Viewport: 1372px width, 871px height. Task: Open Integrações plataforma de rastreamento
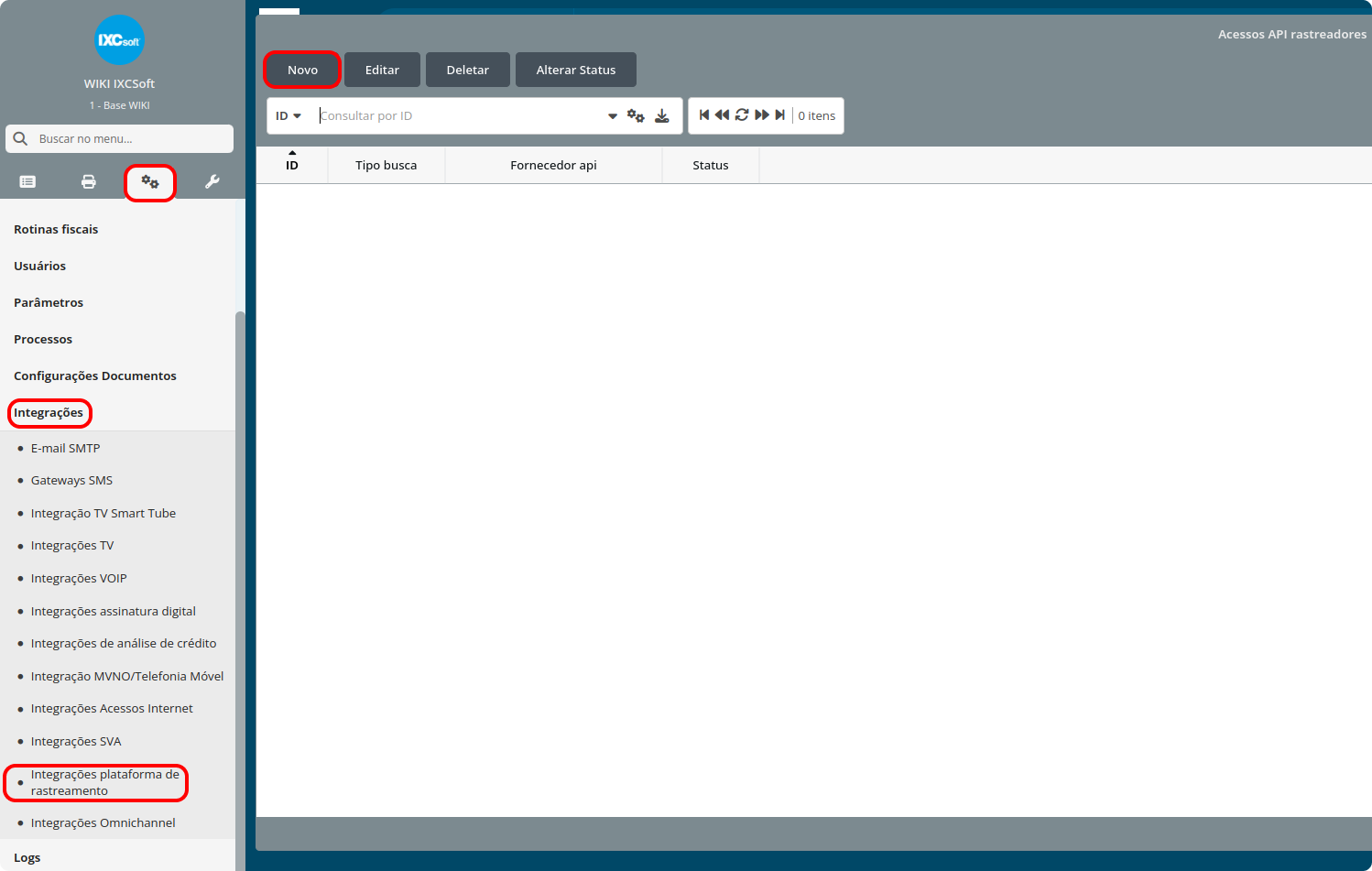click(x=105, y=783)
